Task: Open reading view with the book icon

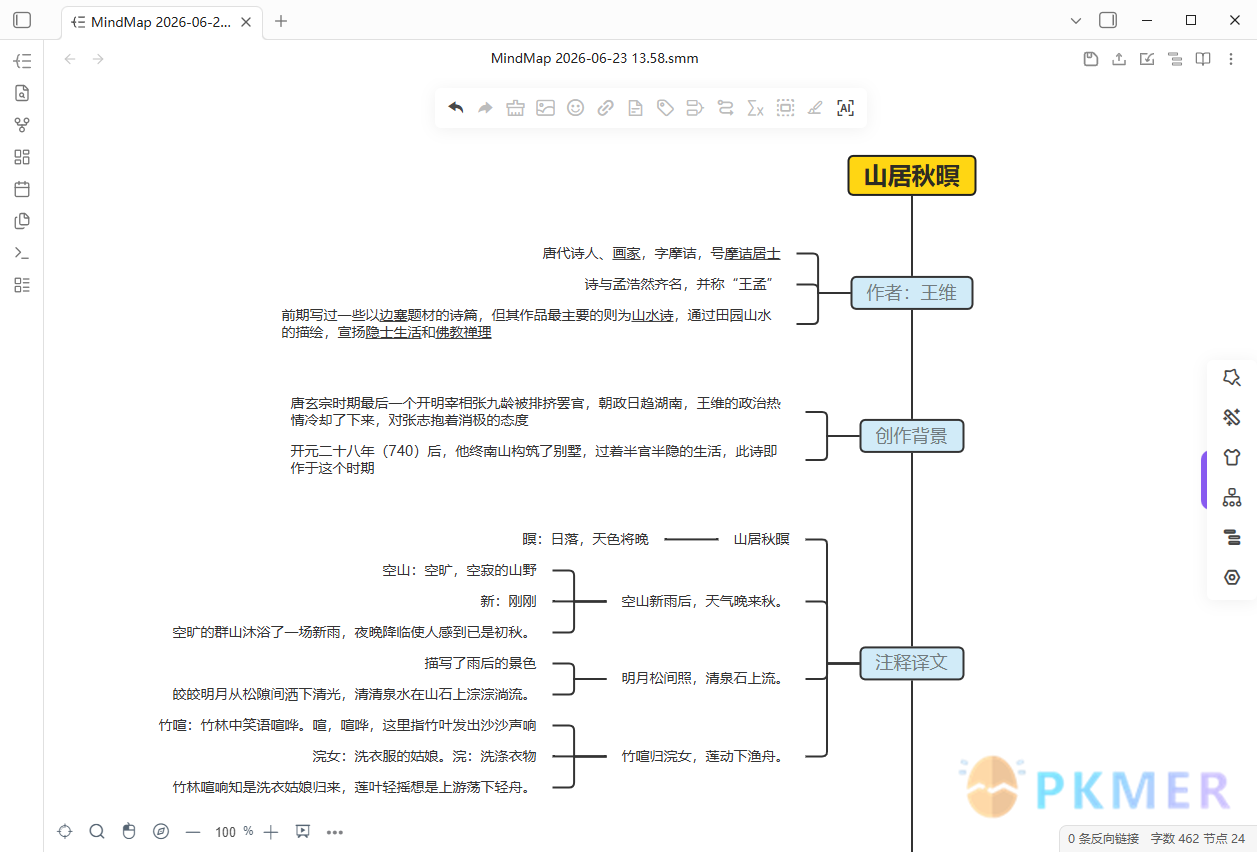Action: tap(1203, 59)
